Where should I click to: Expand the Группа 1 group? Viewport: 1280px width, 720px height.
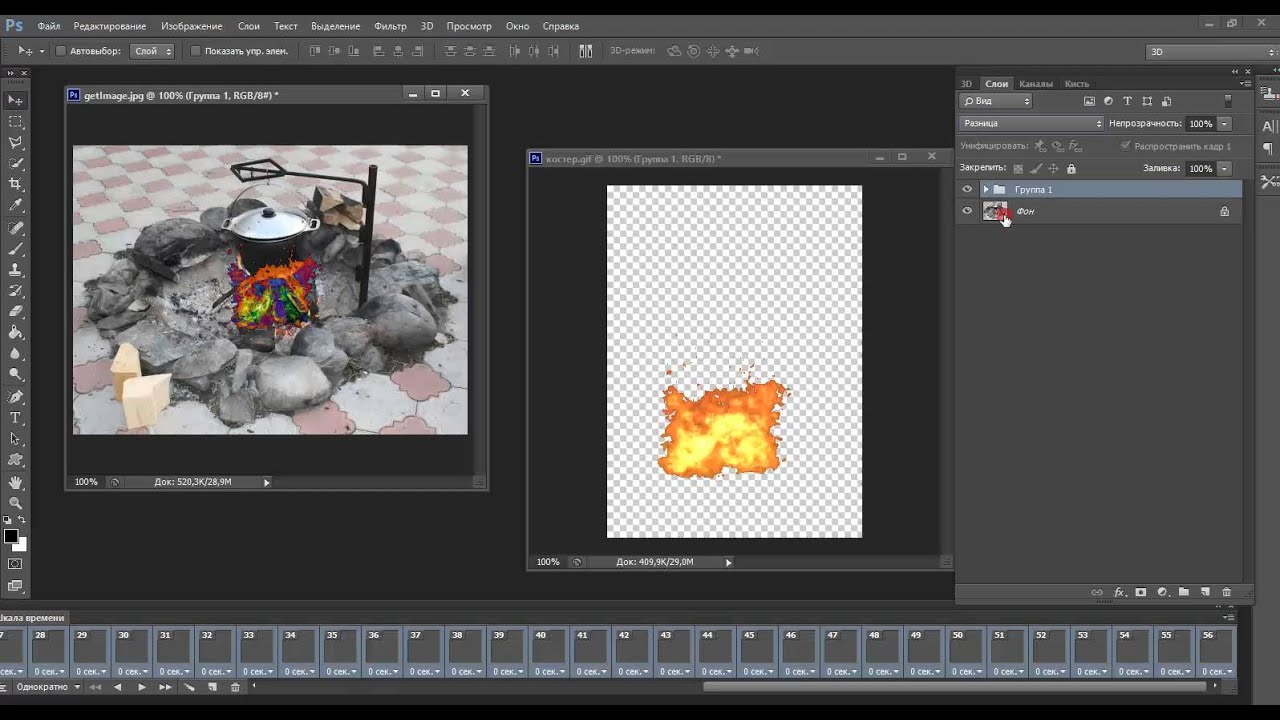pos(986,189)
